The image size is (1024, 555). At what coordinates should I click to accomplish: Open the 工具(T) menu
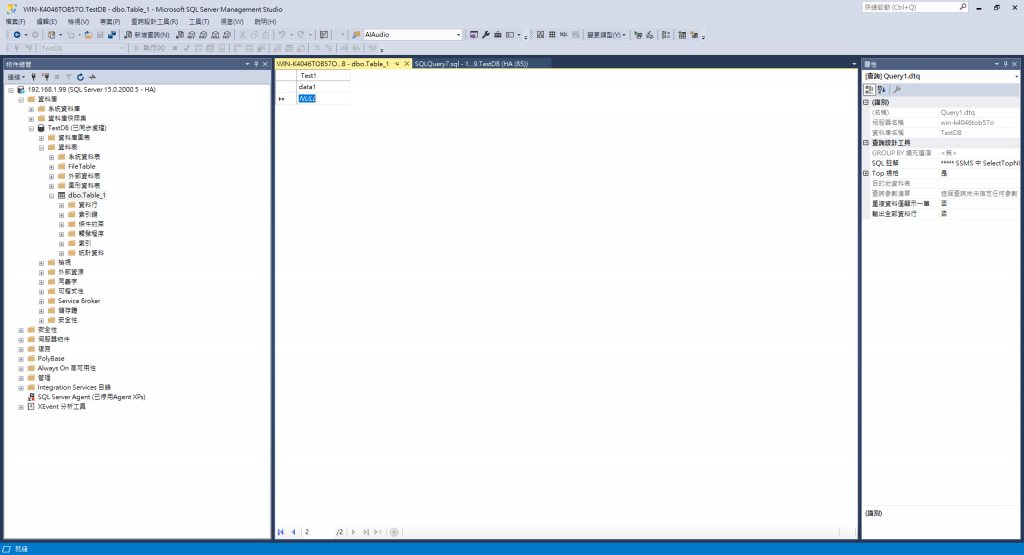[x=199, y=22]
